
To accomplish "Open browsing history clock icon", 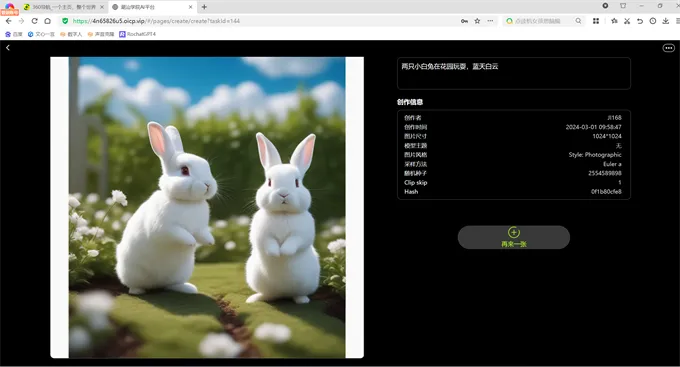I will tap(653, 21).
